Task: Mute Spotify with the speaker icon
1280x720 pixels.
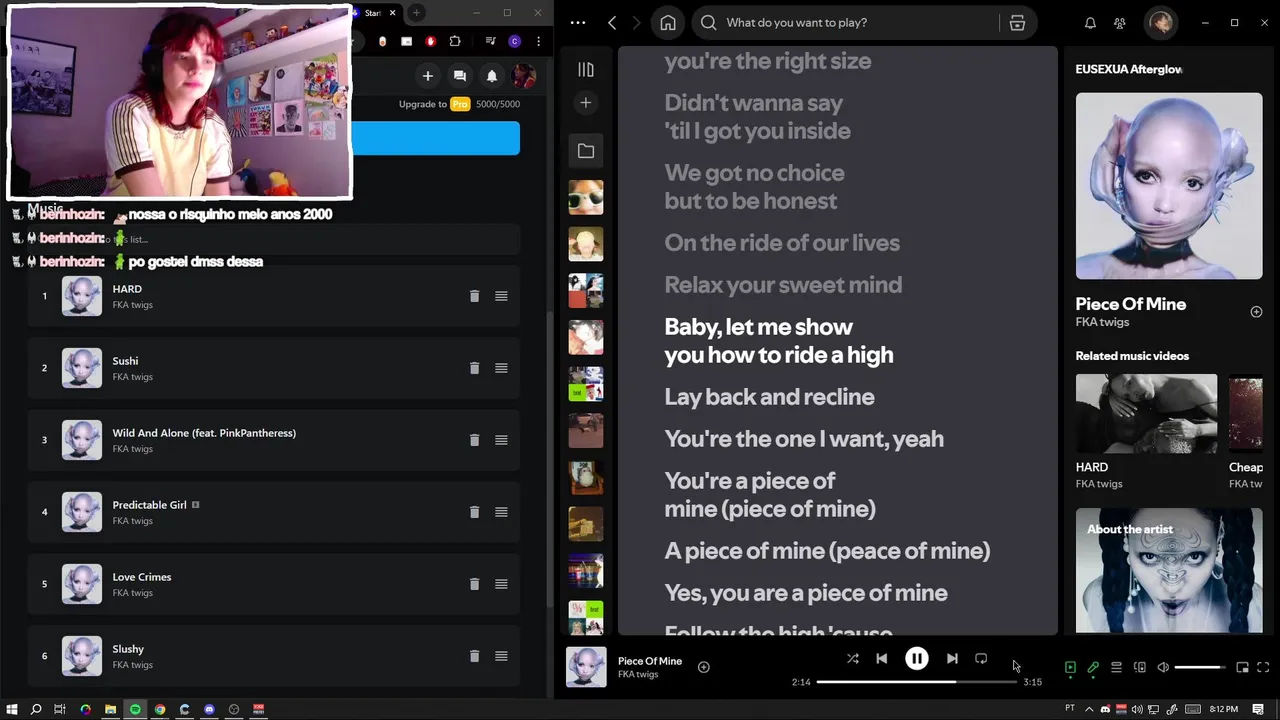Action: point(1163,667)
